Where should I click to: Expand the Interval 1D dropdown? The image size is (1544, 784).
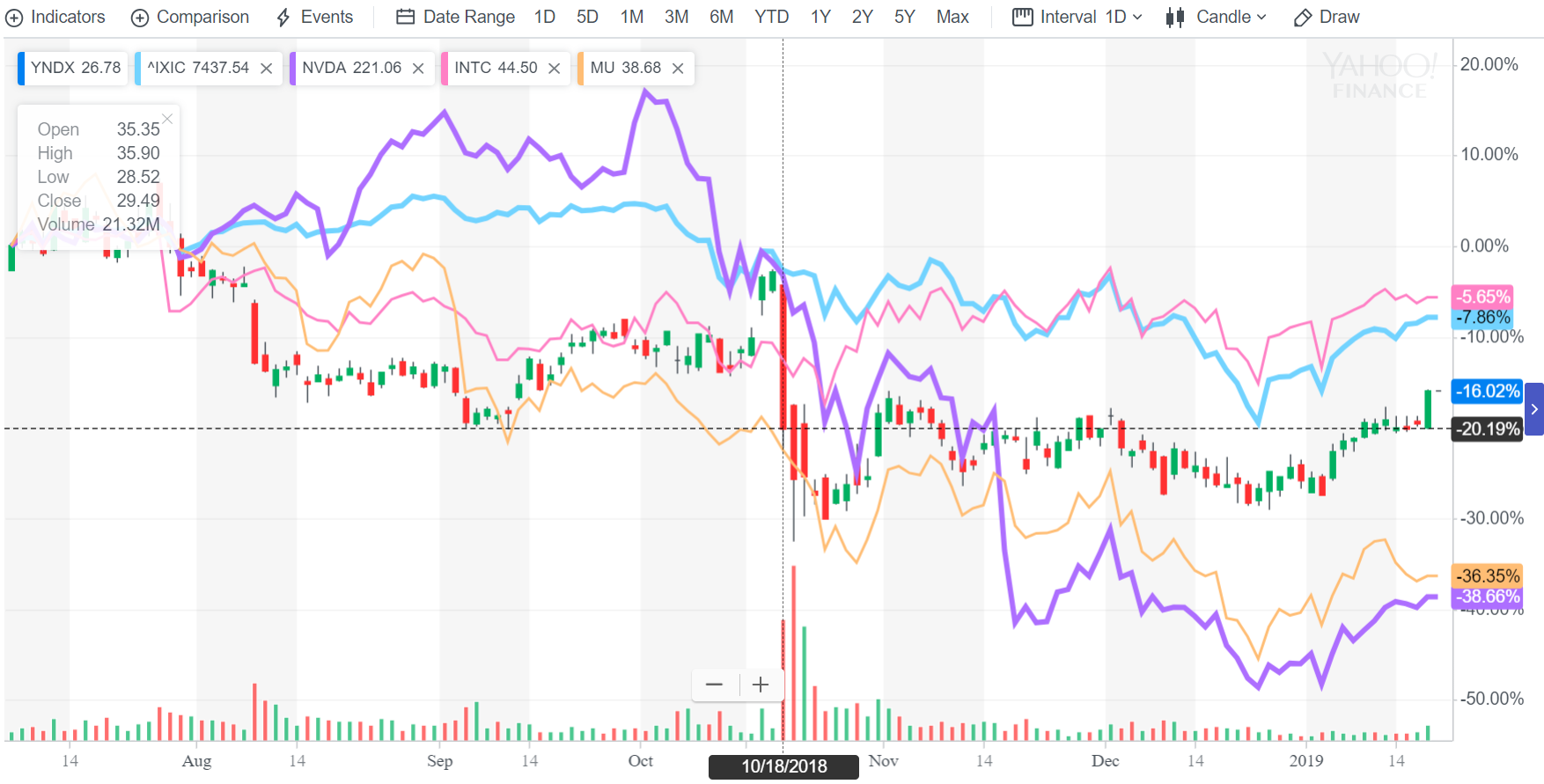click(x=1077, y=17)
